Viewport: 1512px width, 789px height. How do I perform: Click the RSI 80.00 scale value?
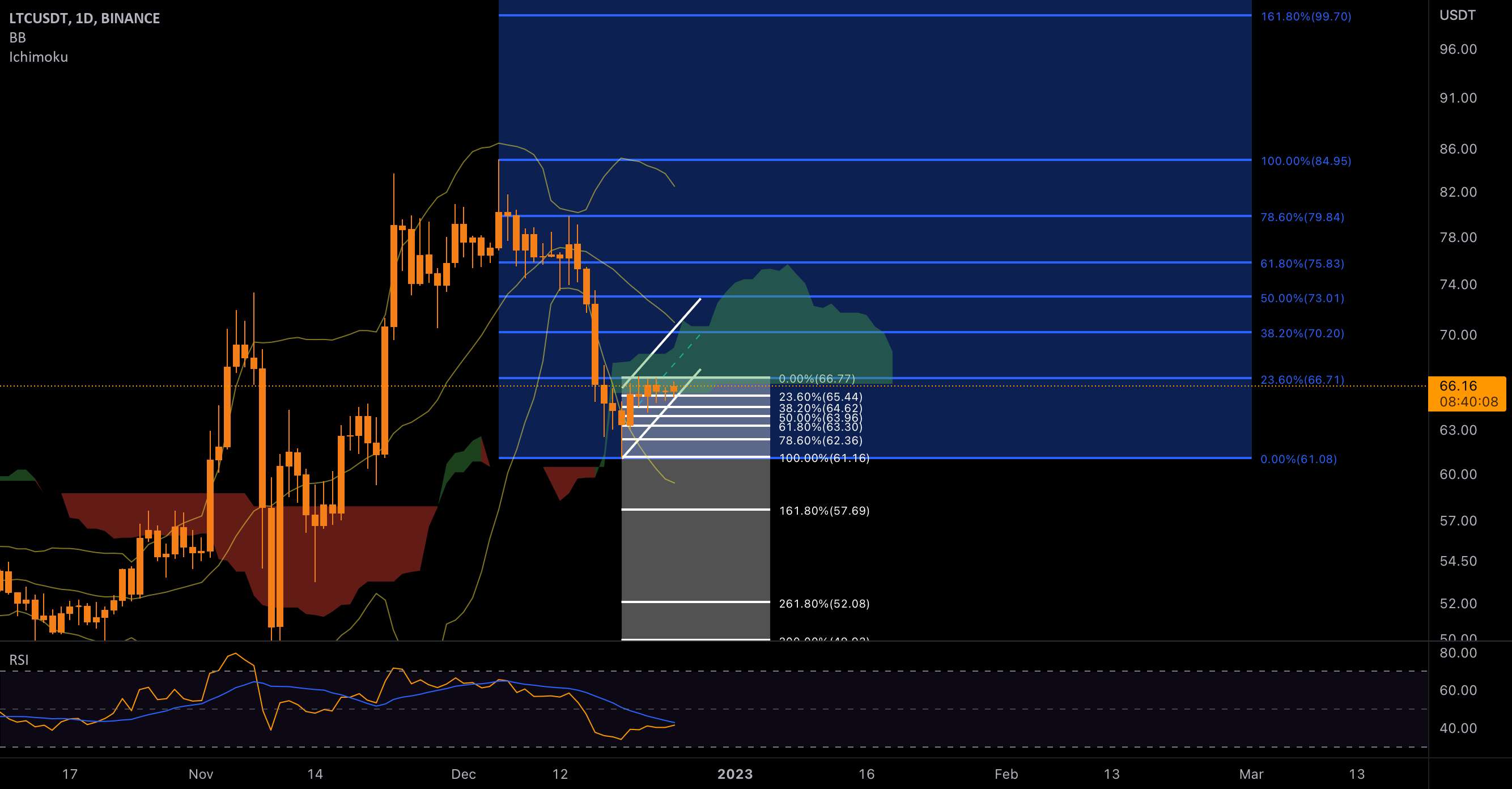[1458, 653]
